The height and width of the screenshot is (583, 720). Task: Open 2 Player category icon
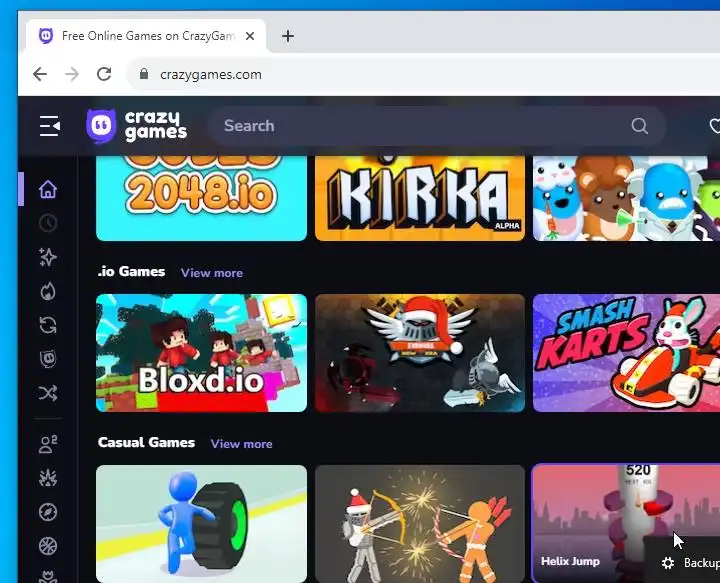pyautogui.click(x=48, y=444)
